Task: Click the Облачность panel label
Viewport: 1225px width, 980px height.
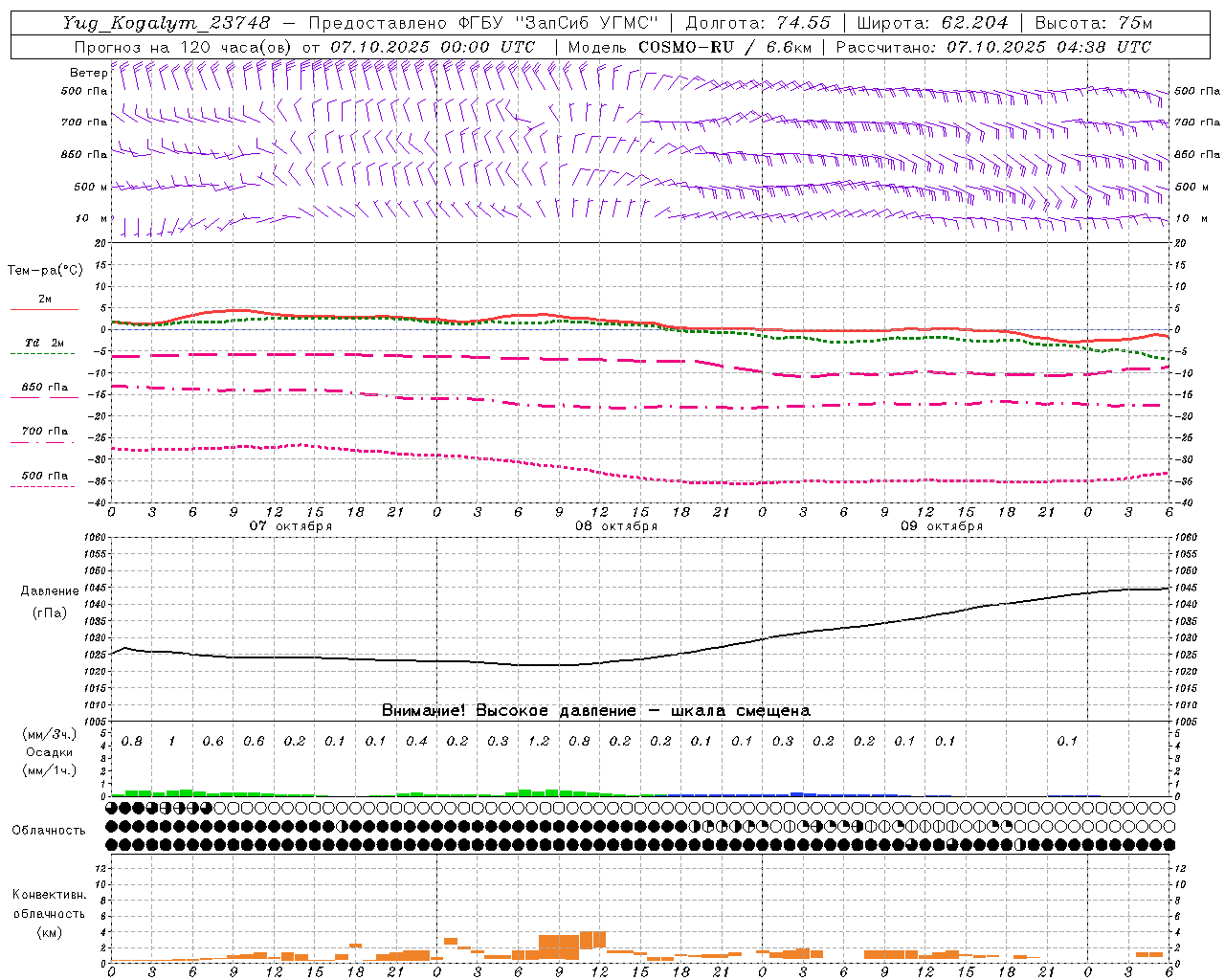Action: tap(49, 831)
